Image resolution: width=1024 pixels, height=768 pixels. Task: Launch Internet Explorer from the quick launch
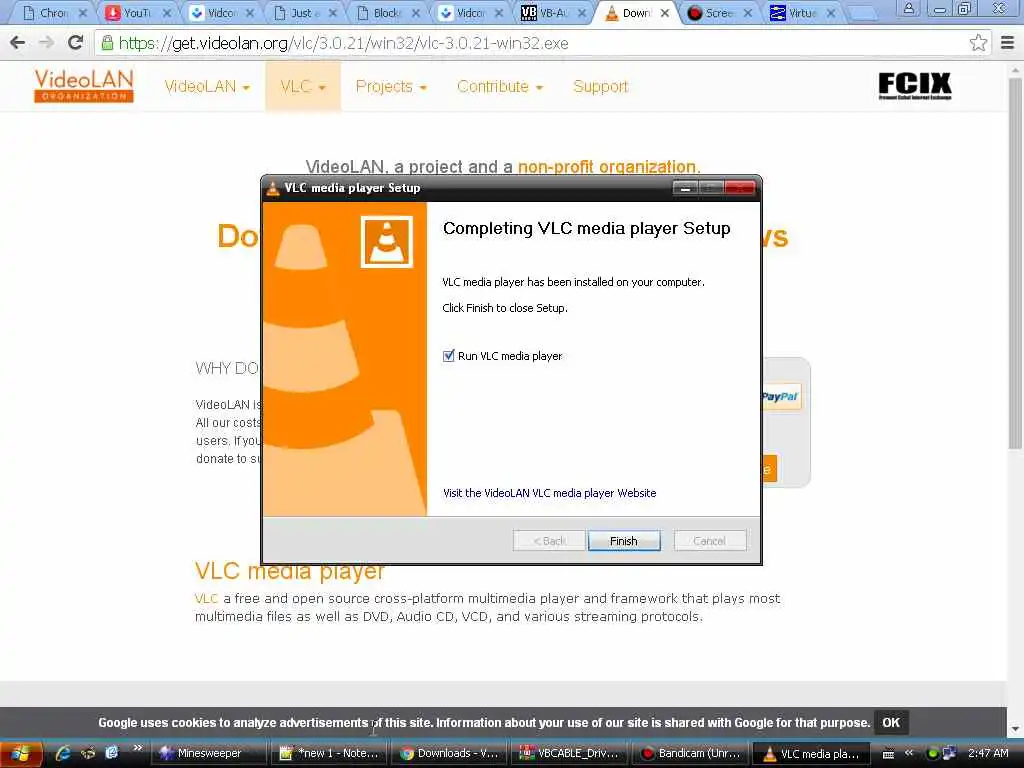63,753
